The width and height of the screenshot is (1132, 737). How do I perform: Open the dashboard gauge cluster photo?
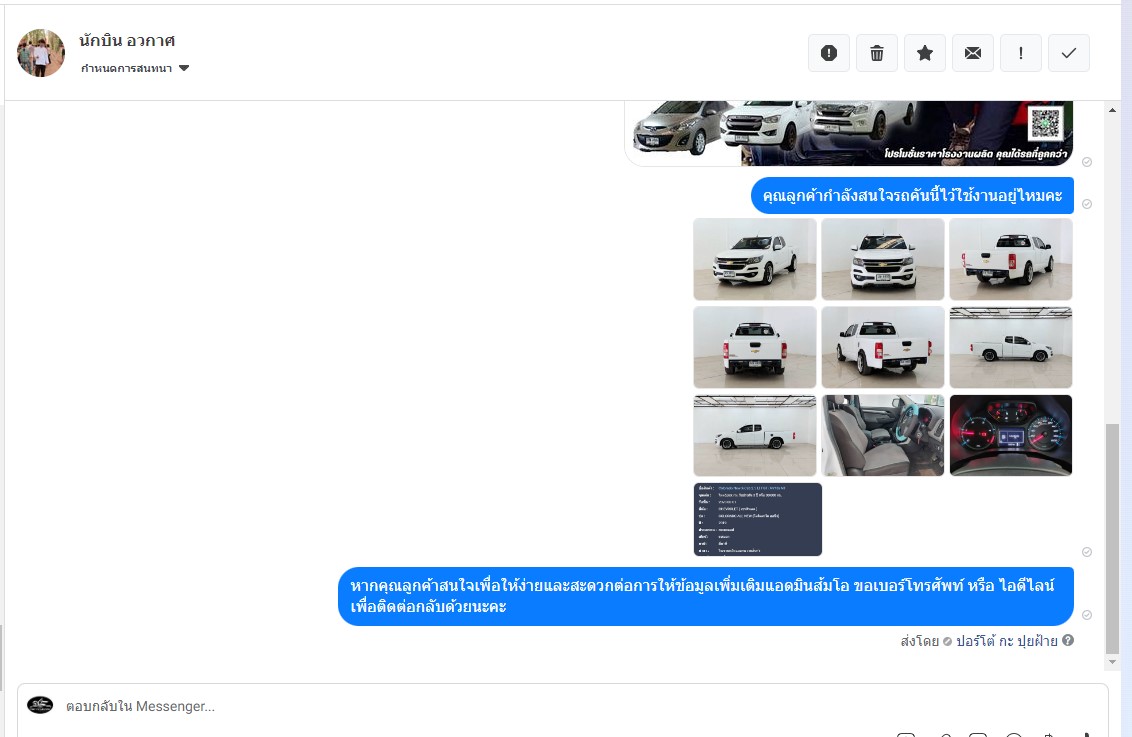click(x=1011, y=435)
